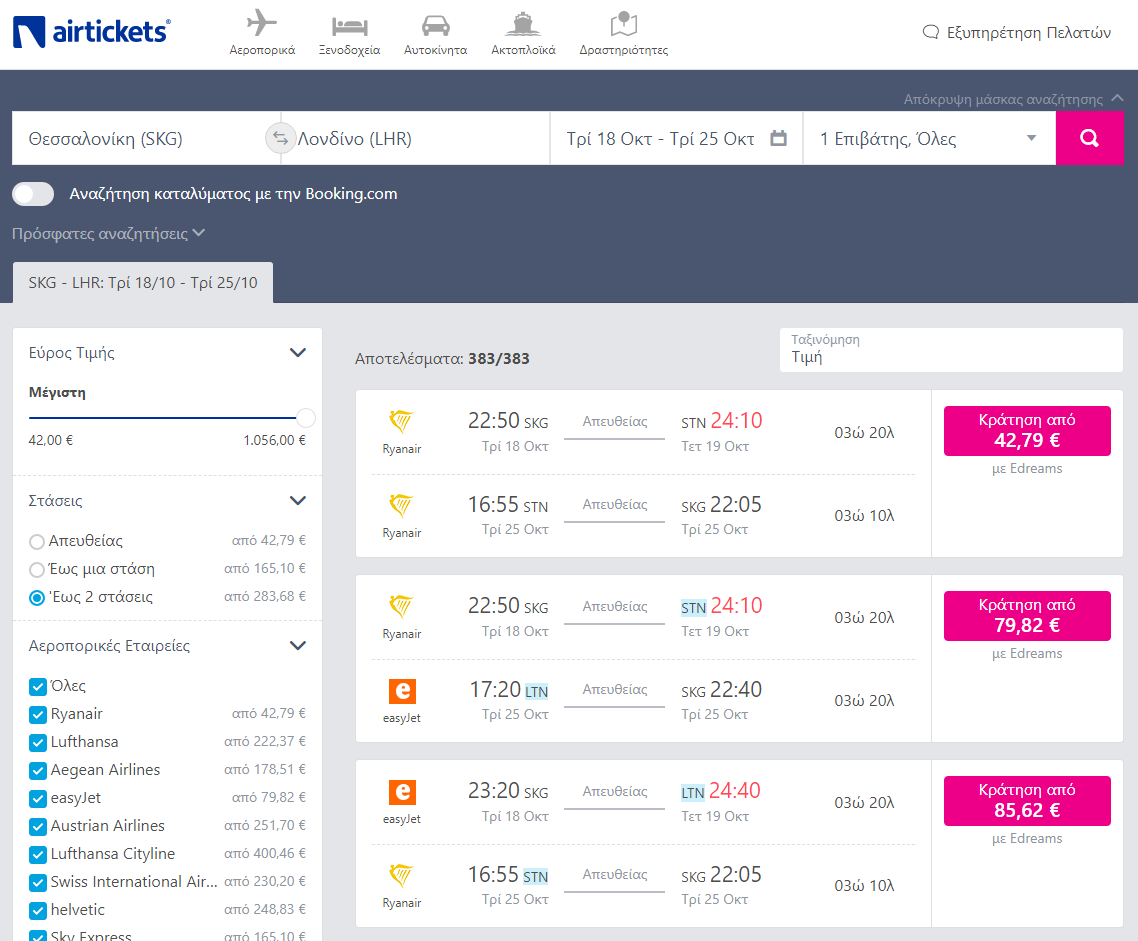The width and height of the screenshot is (1138, 941).
Task: Collapse the Στάσεις filter section
Action: tap(298, 501)
